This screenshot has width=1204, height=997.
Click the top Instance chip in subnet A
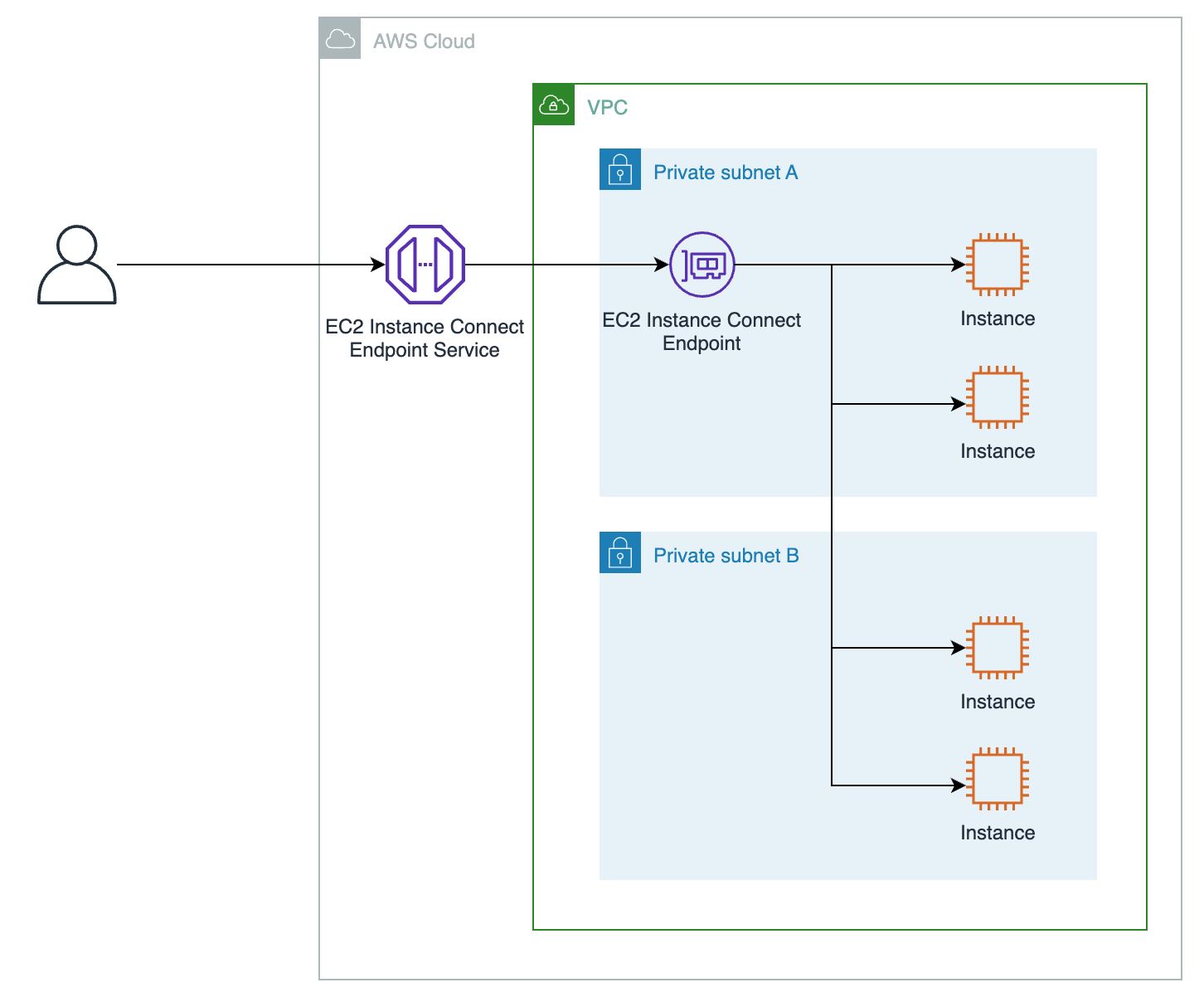pyautogui.click(x=996, y=265)
